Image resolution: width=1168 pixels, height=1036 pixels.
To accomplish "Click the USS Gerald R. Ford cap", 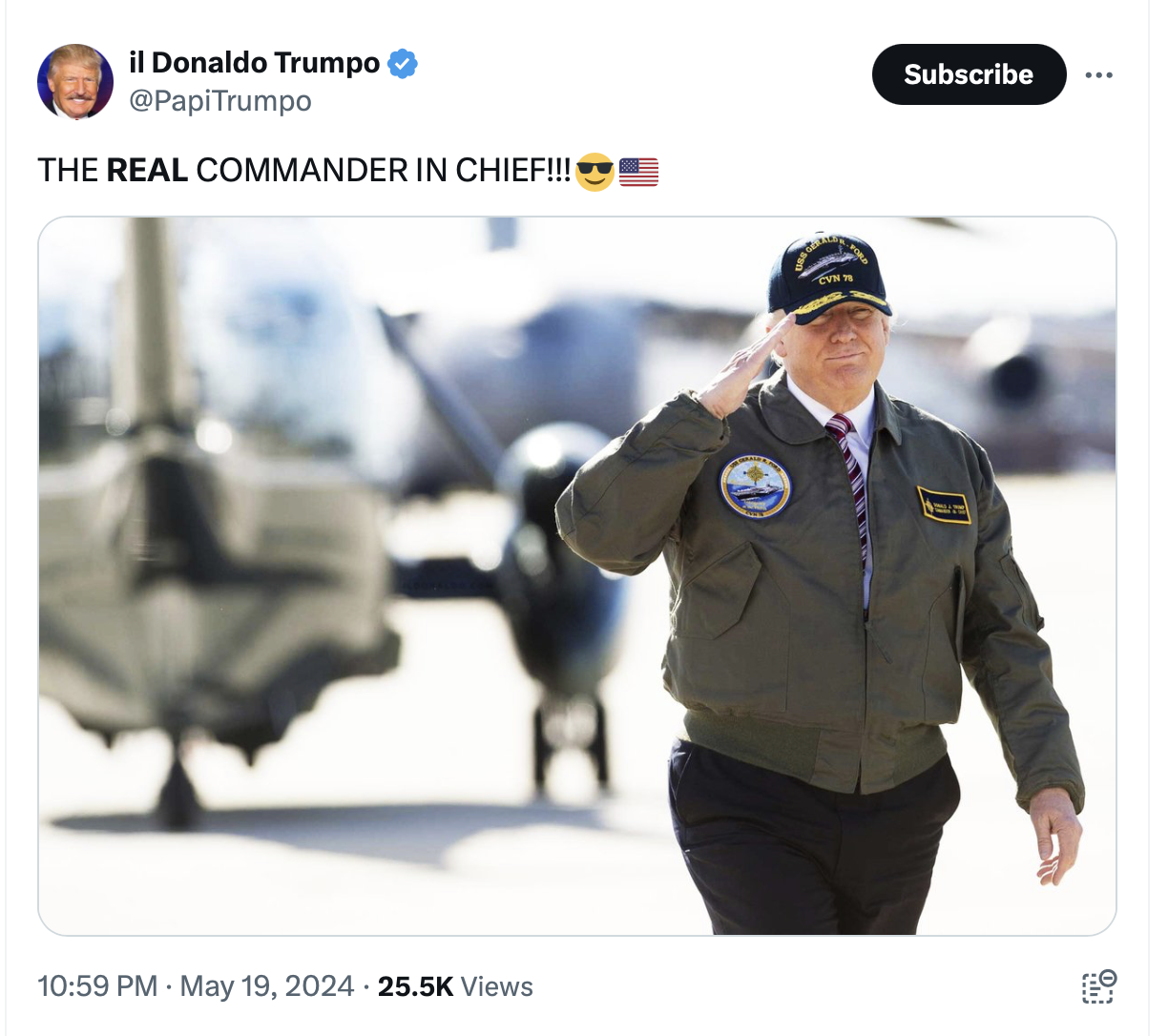I will pyautogui.click(x=828, y=275).
